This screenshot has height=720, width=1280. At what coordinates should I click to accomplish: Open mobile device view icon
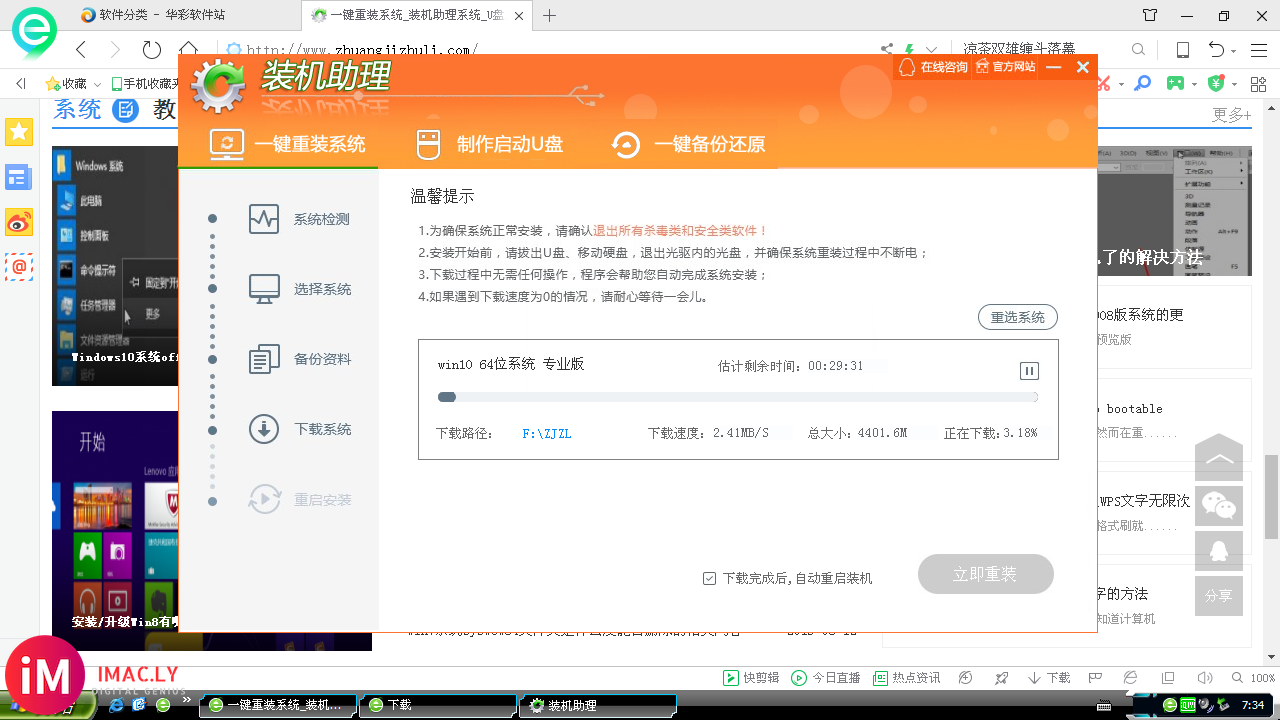click(x=1183, y=49)
